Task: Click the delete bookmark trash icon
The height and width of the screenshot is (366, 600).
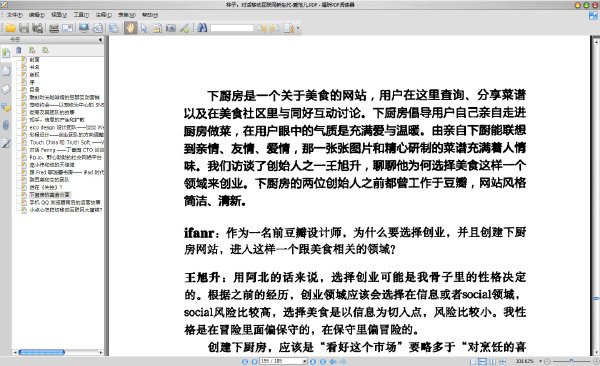Action: tap(19, 50)
